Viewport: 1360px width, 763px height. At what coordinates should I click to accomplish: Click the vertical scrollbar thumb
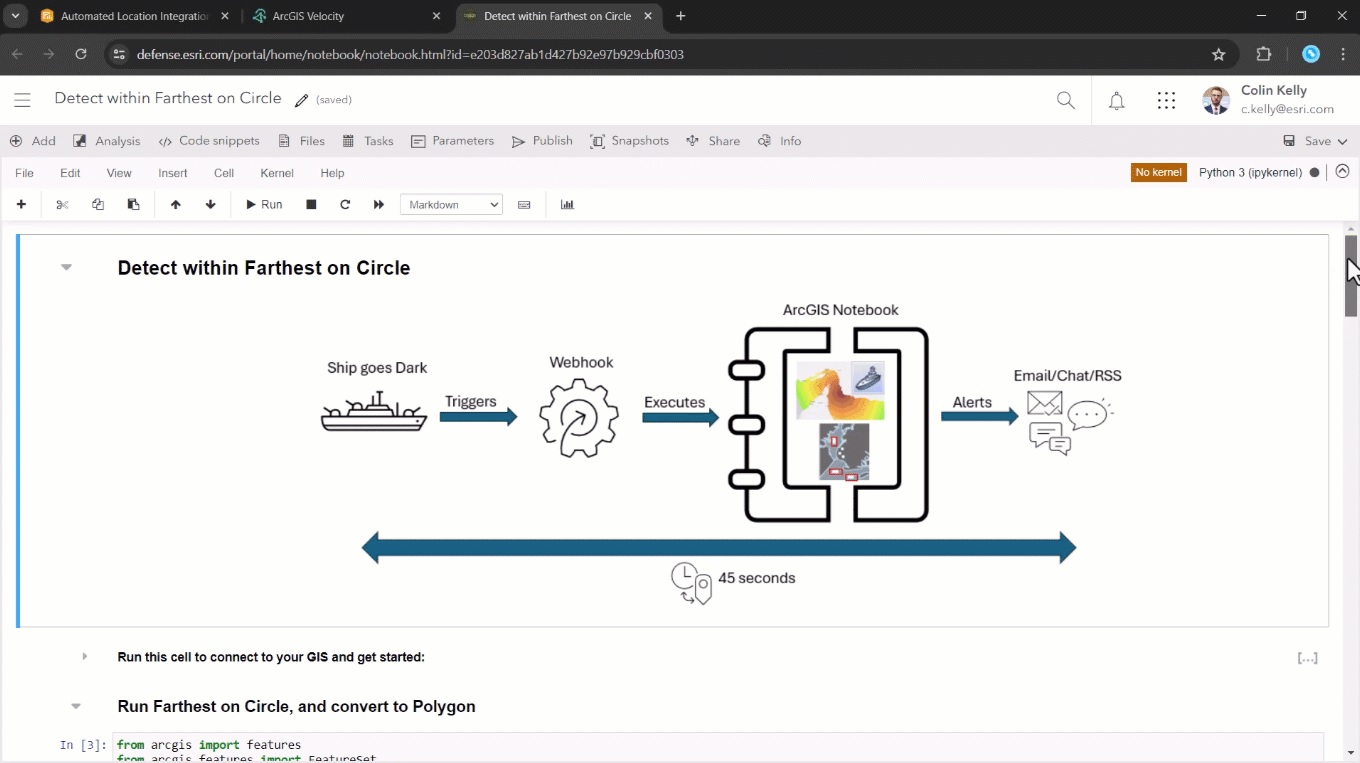pyautogui.click(x=1350, y=275)
